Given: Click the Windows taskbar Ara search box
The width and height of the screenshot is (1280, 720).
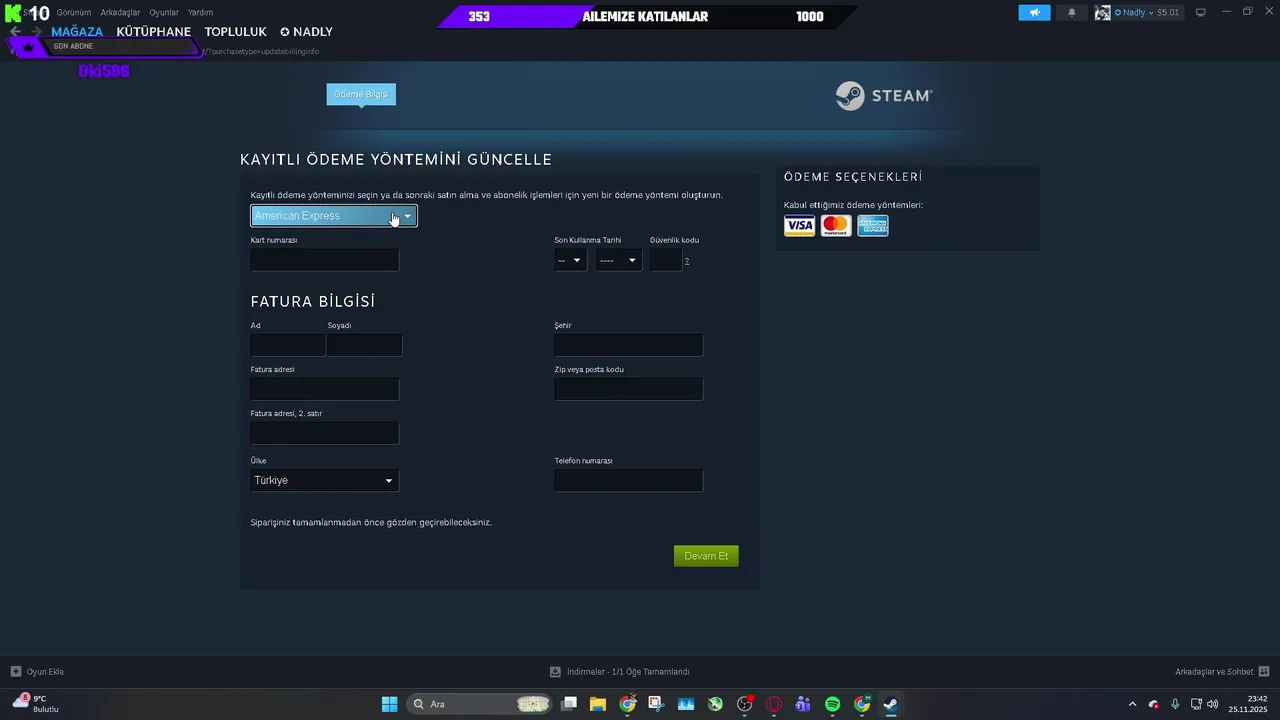Looking at the screenshot, I should click(x=480, y=704).
